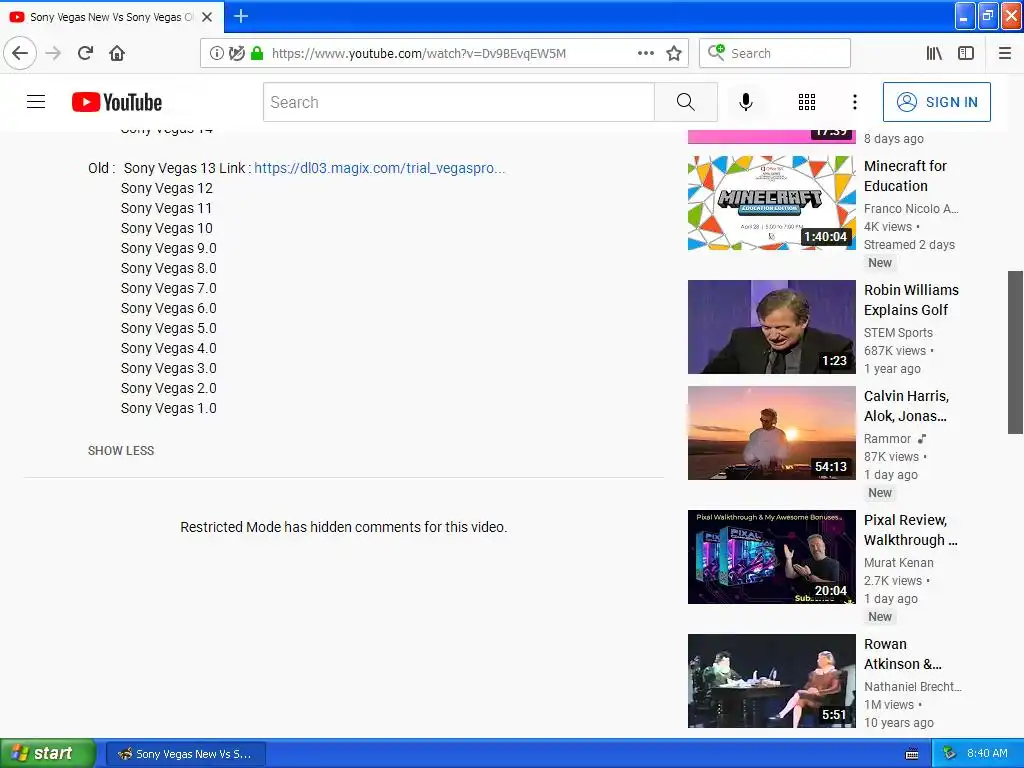This screenshot has height=768, width=1024.
Task: Open the browser home page
Action: coord(117,53)
